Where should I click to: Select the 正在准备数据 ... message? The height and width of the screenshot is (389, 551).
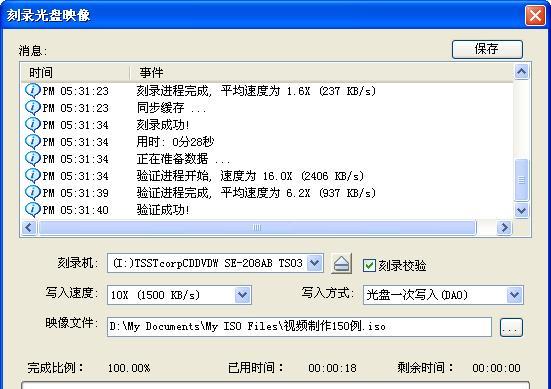pyautogui.click(x=183, y=159)
